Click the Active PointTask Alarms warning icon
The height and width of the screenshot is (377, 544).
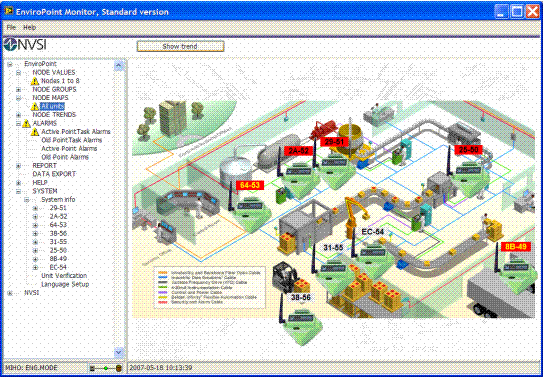coord(35,132)
